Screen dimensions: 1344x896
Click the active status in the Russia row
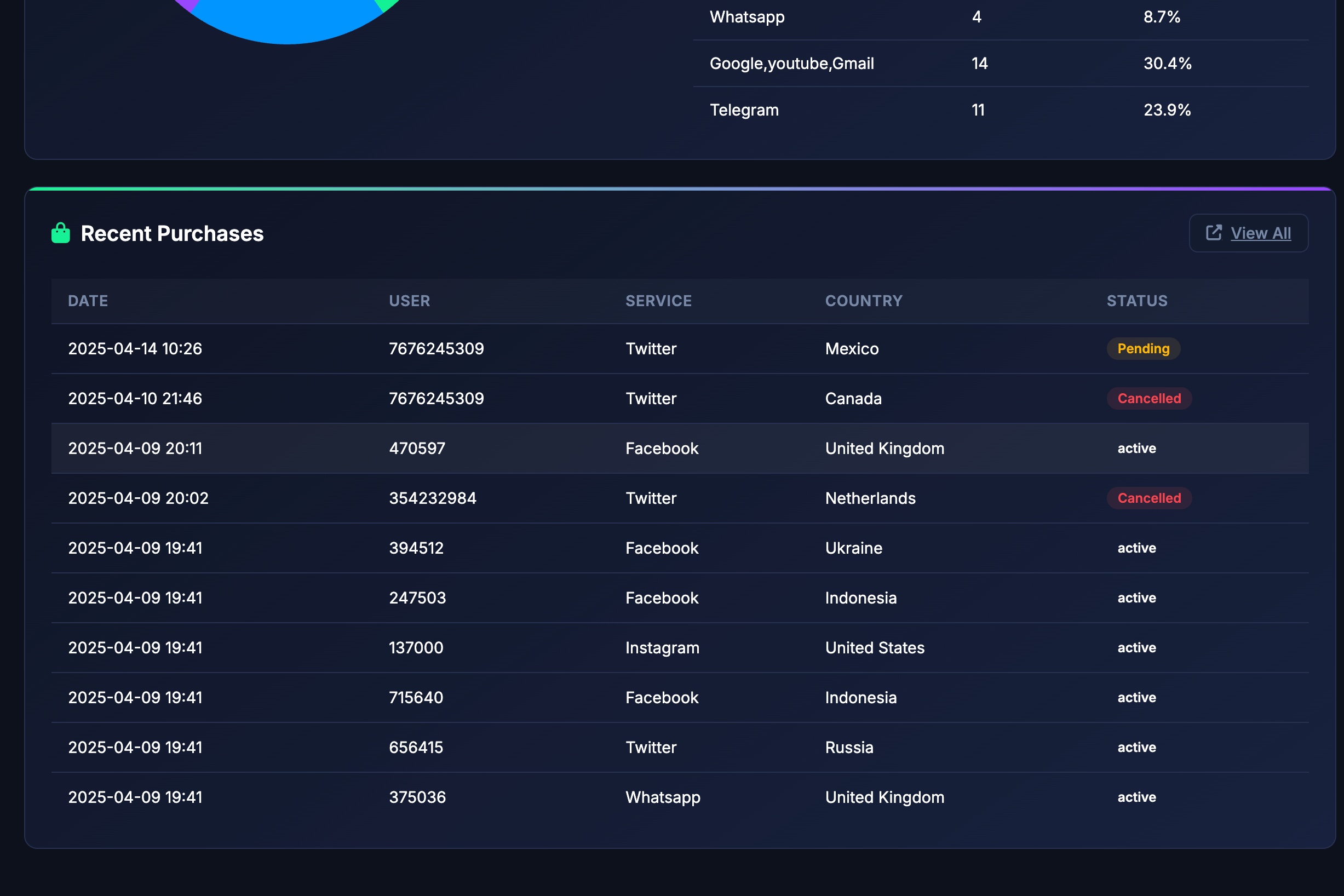[x=1136, y=748]
